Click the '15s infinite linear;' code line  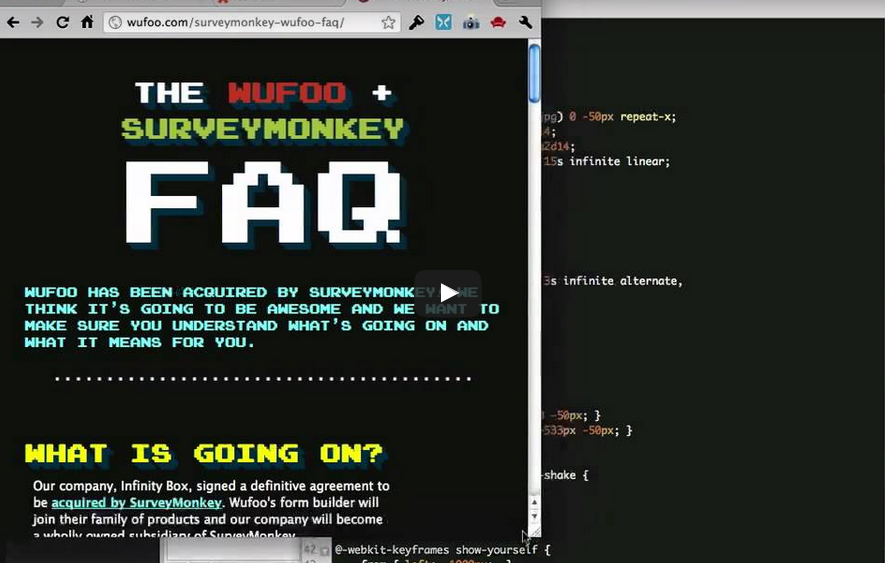click(607, 162)
